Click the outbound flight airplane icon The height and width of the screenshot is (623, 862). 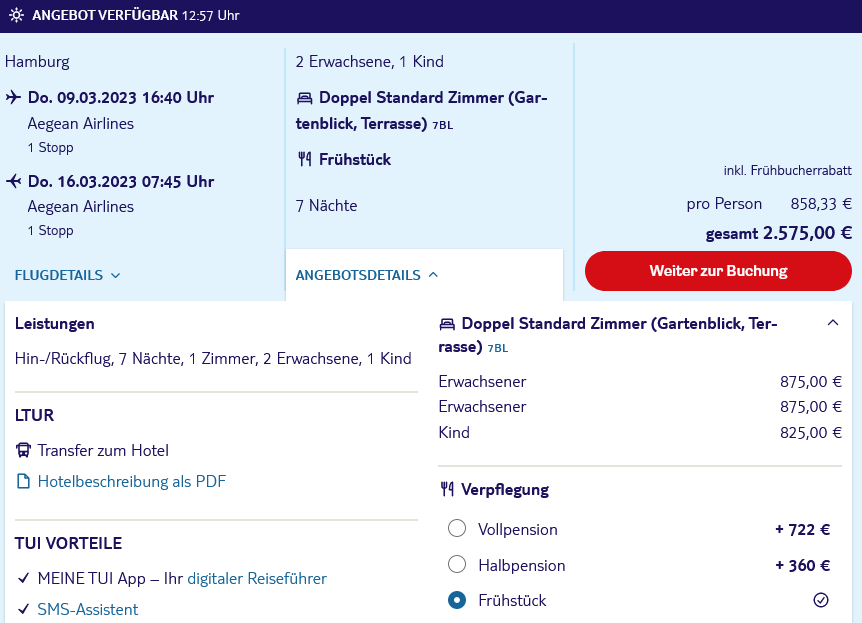pos(14,98)
